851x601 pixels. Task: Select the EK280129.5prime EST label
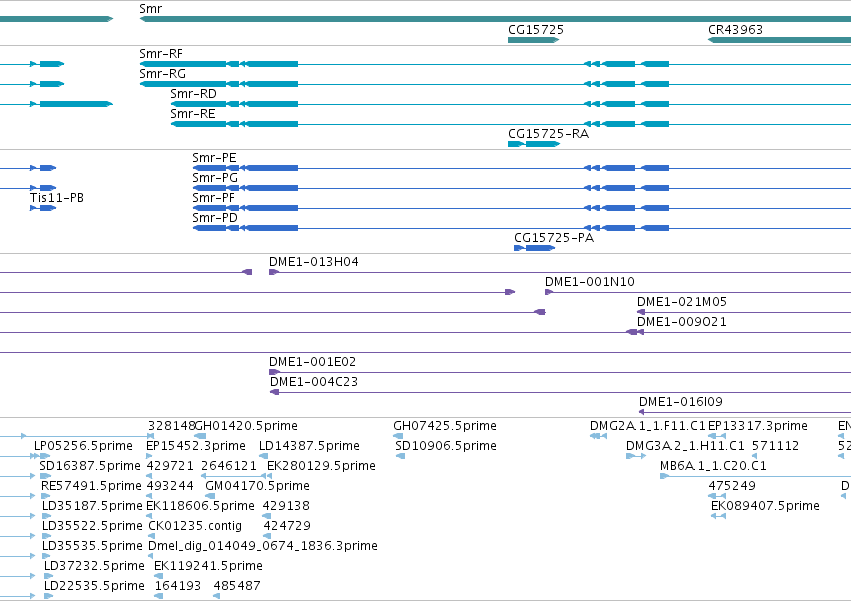coord(321,466)
